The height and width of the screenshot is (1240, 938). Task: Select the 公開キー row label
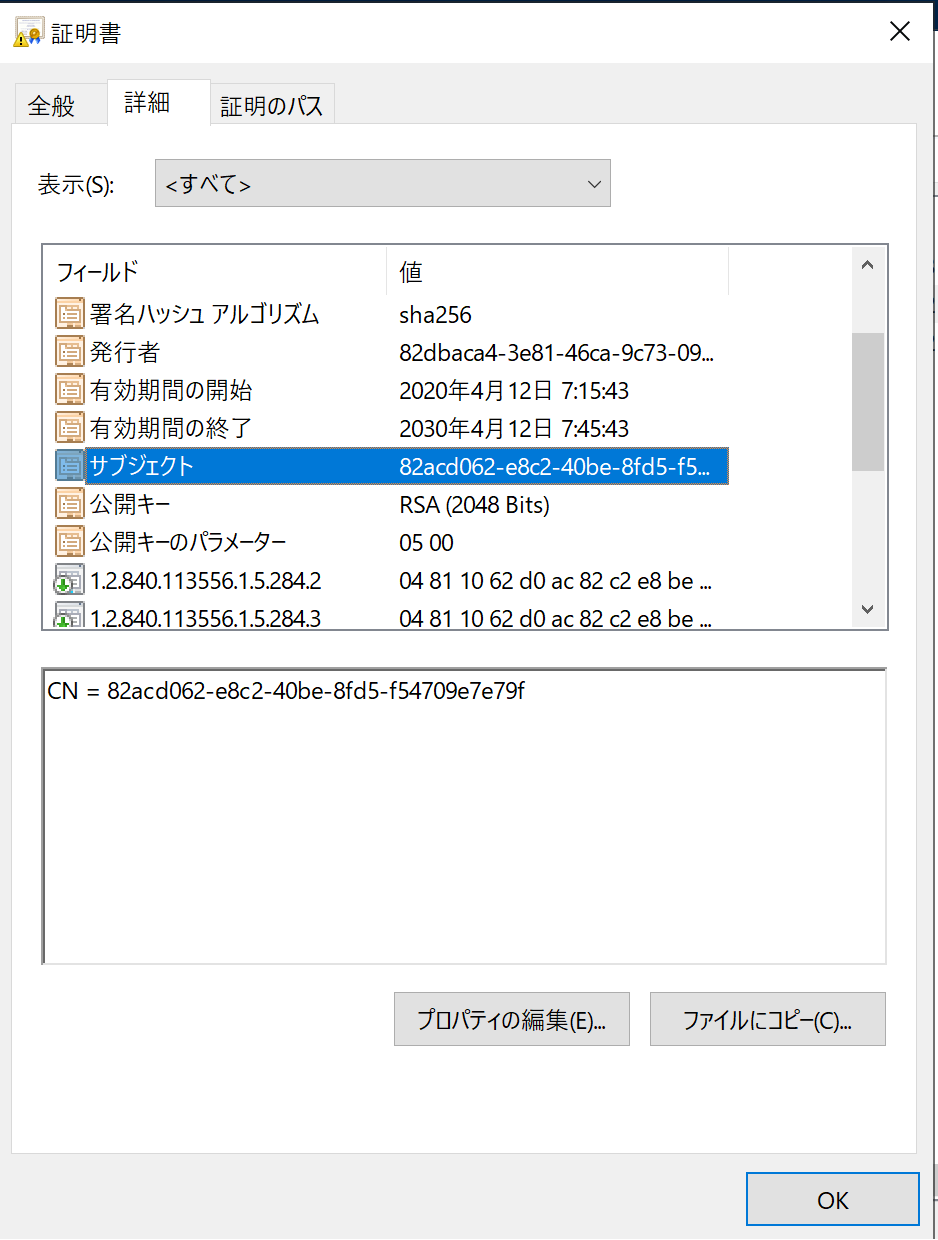point(129,504)
